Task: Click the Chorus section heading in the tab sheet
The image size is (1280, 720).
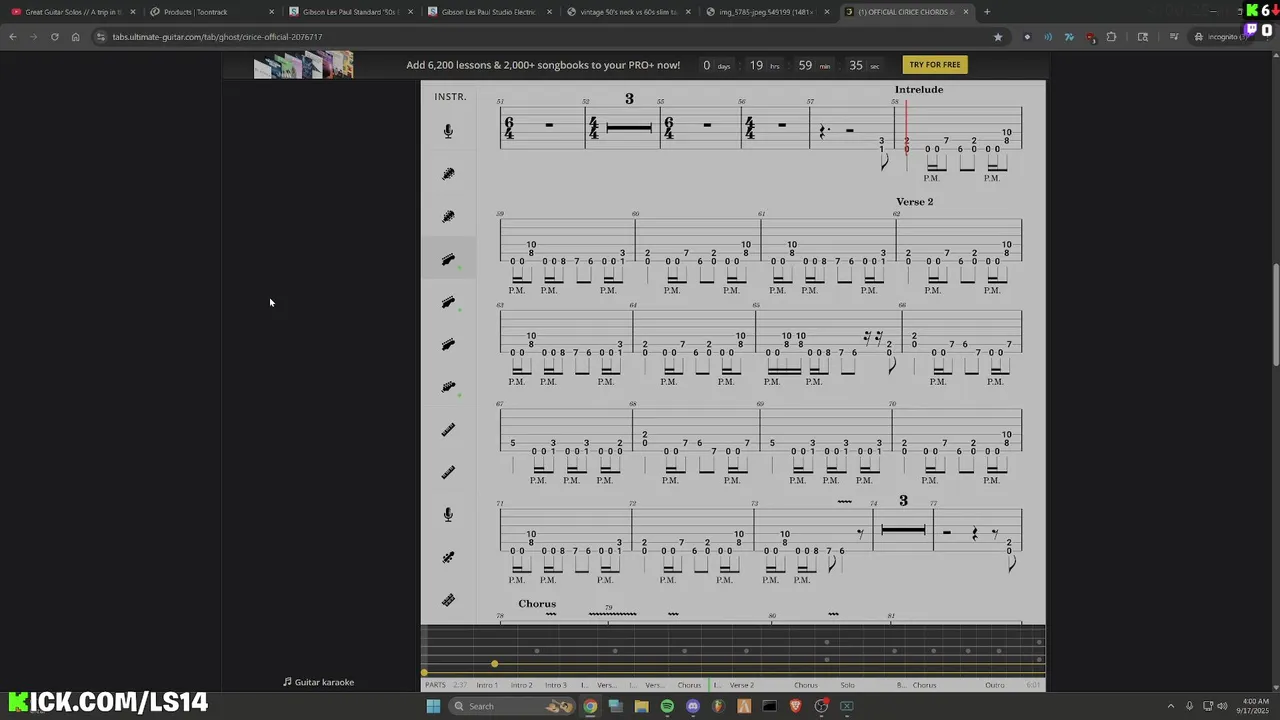Action: click(x=537, y=604)
